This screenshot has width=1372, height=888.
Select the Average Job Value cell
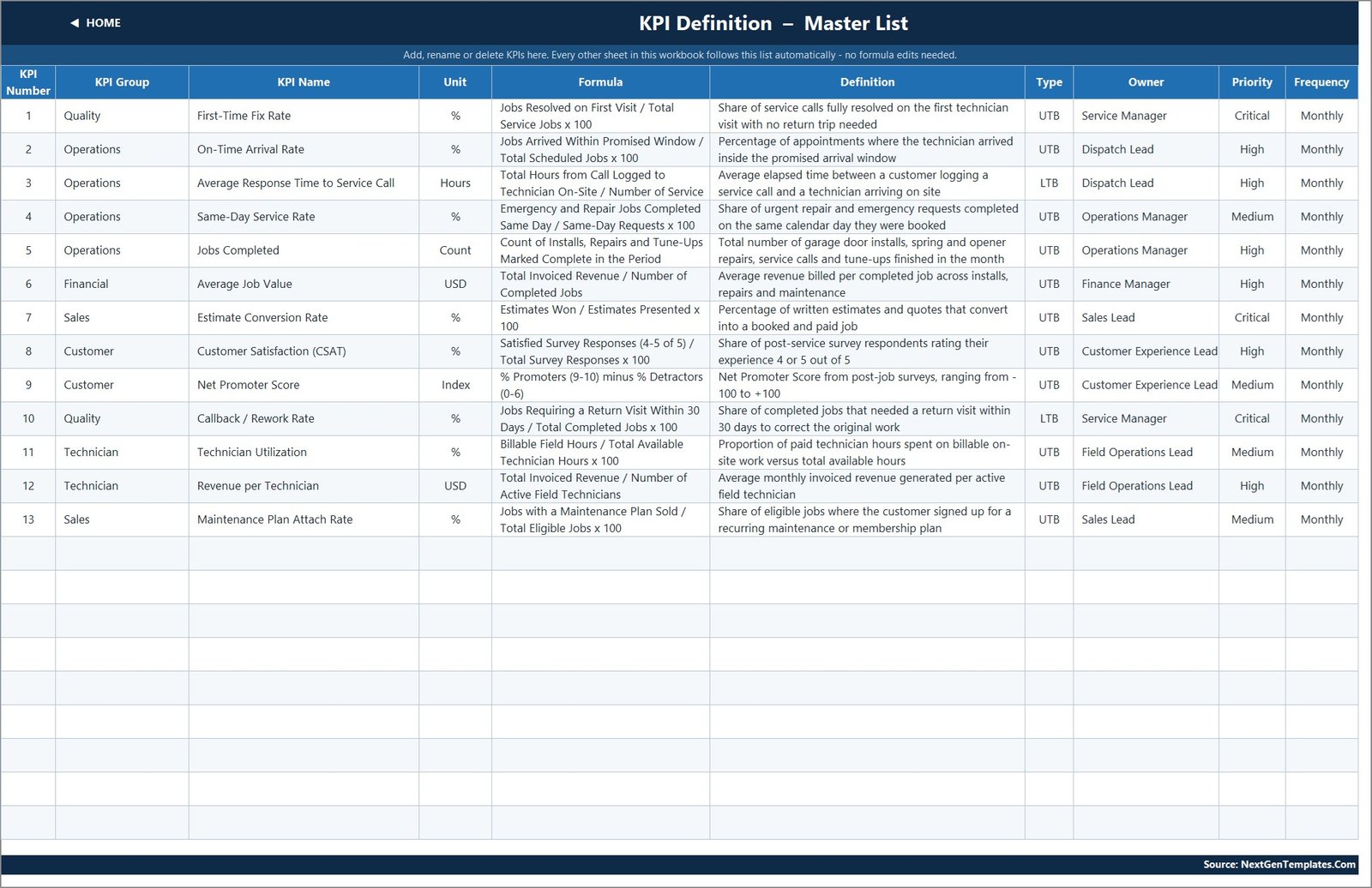click(304, 284)
